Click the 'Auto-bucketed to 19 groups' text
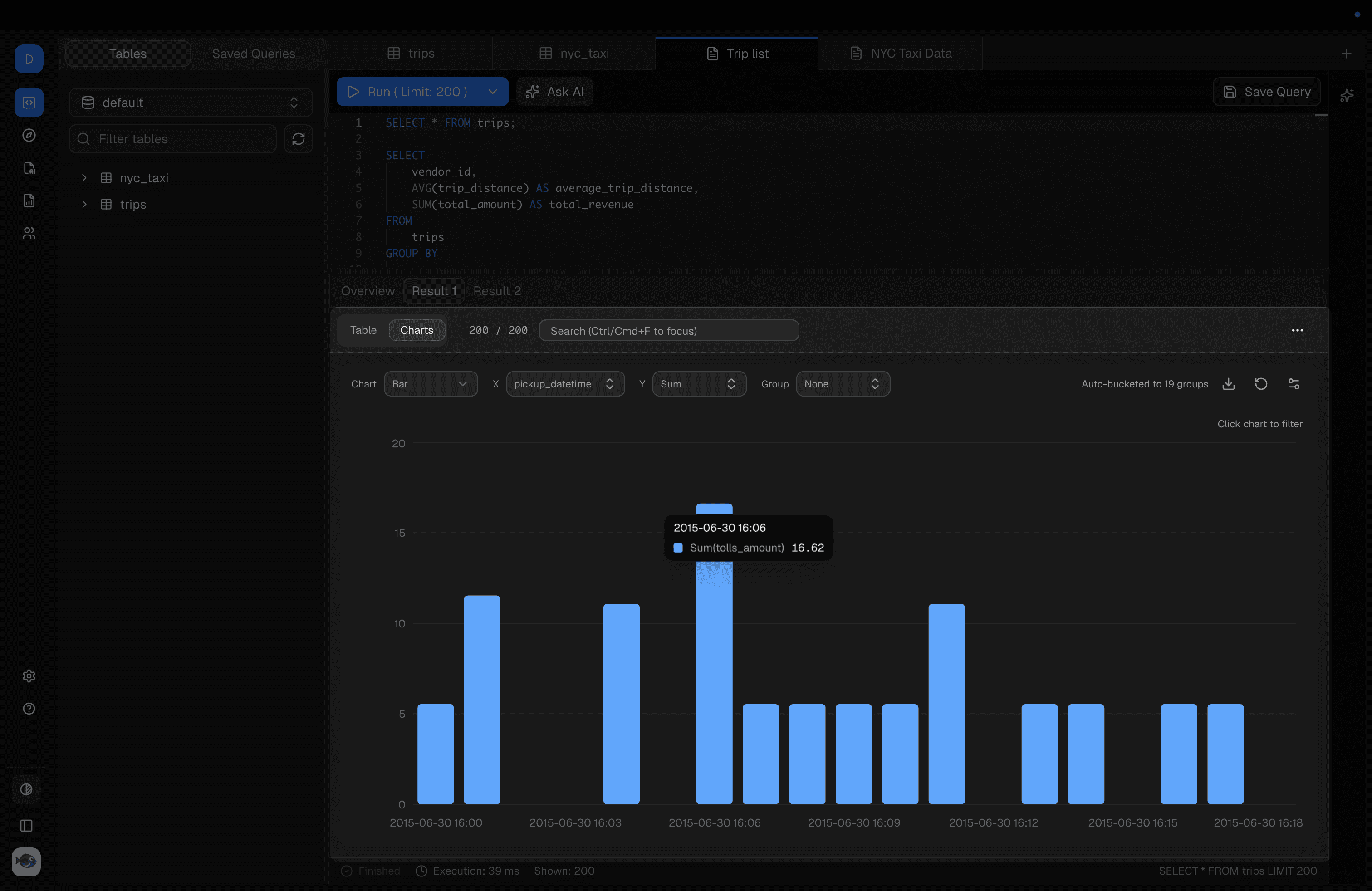 tap(1144, 384)
